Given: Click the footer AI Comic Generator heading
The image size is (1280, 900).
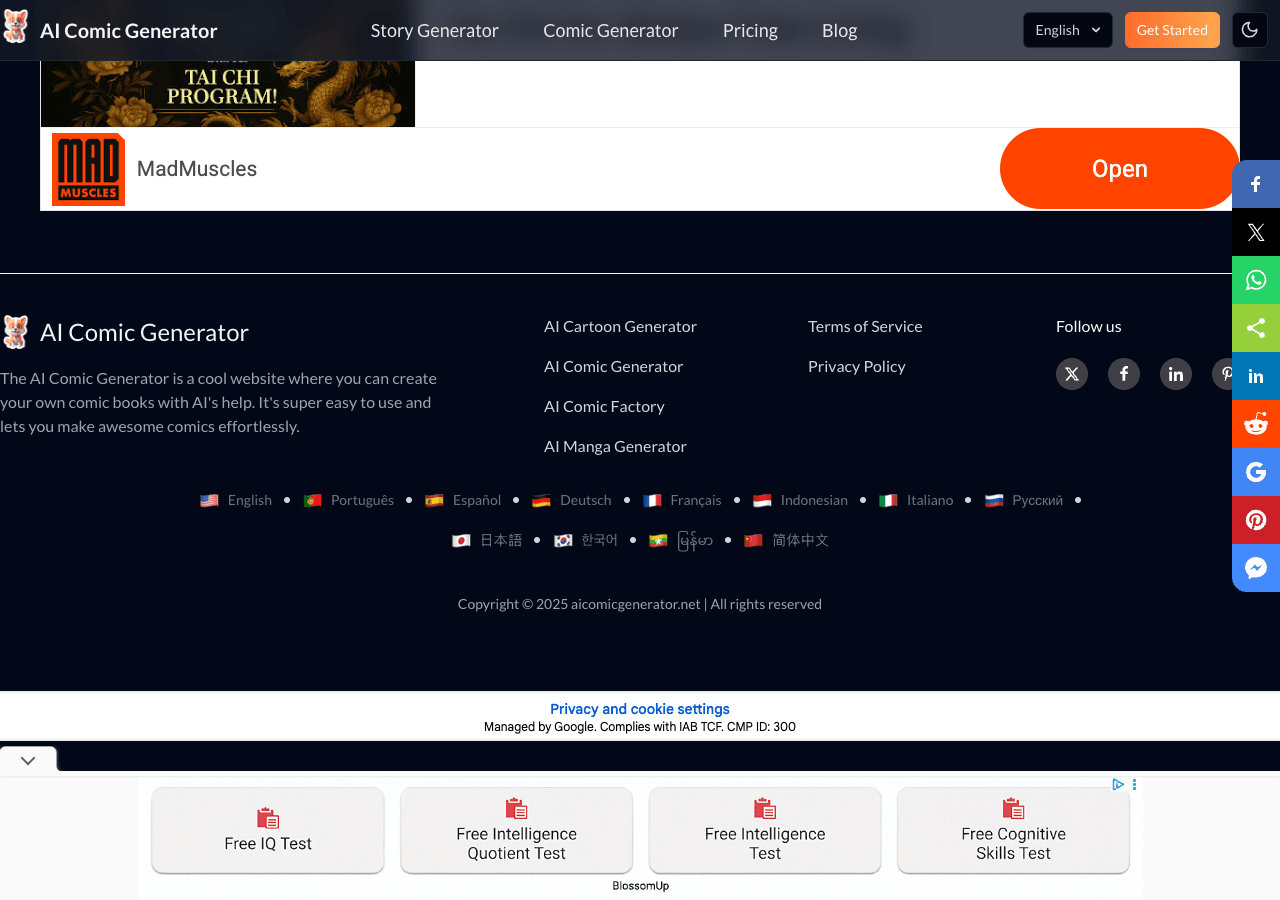Looking at the screenshot, I should [144, 332].
